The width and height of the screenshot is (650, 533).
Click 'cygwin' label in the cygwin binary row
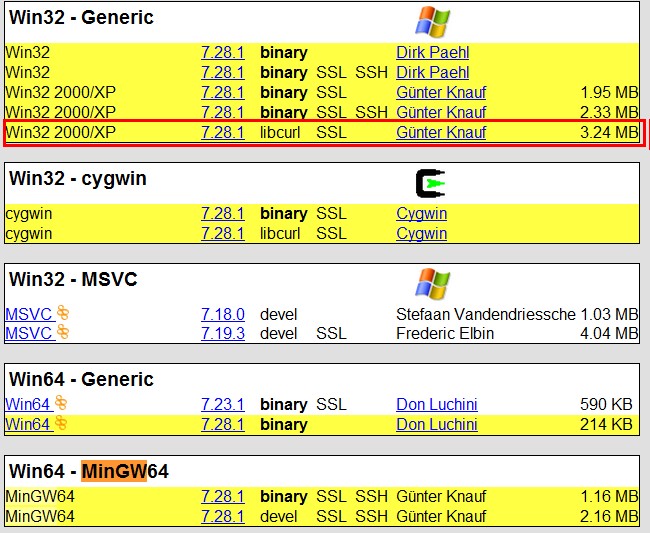(x=29, y=214)
